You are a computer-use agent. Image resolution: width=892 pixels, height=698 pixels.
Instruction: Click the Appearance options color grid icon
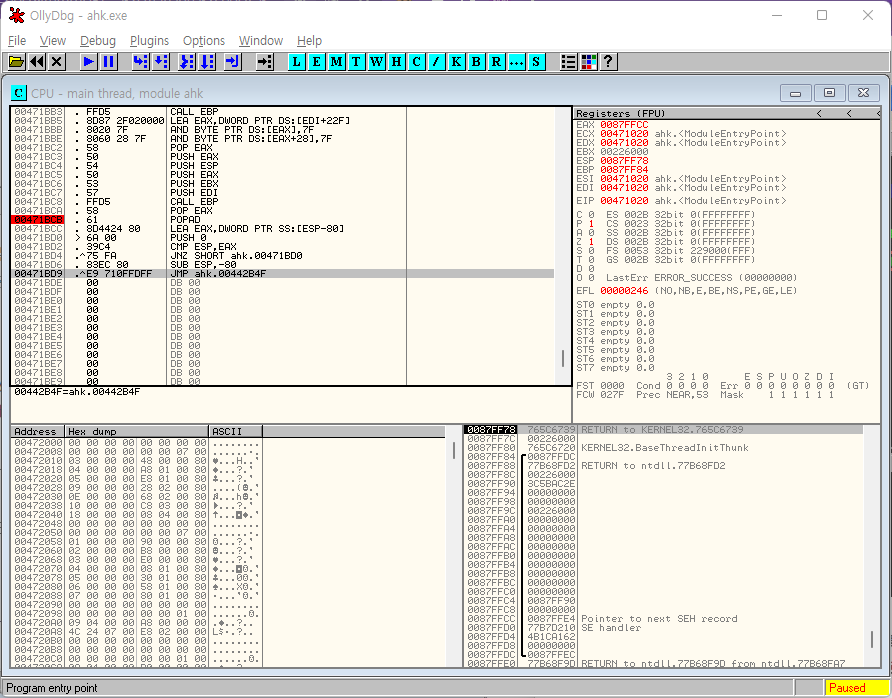[588, 61]
